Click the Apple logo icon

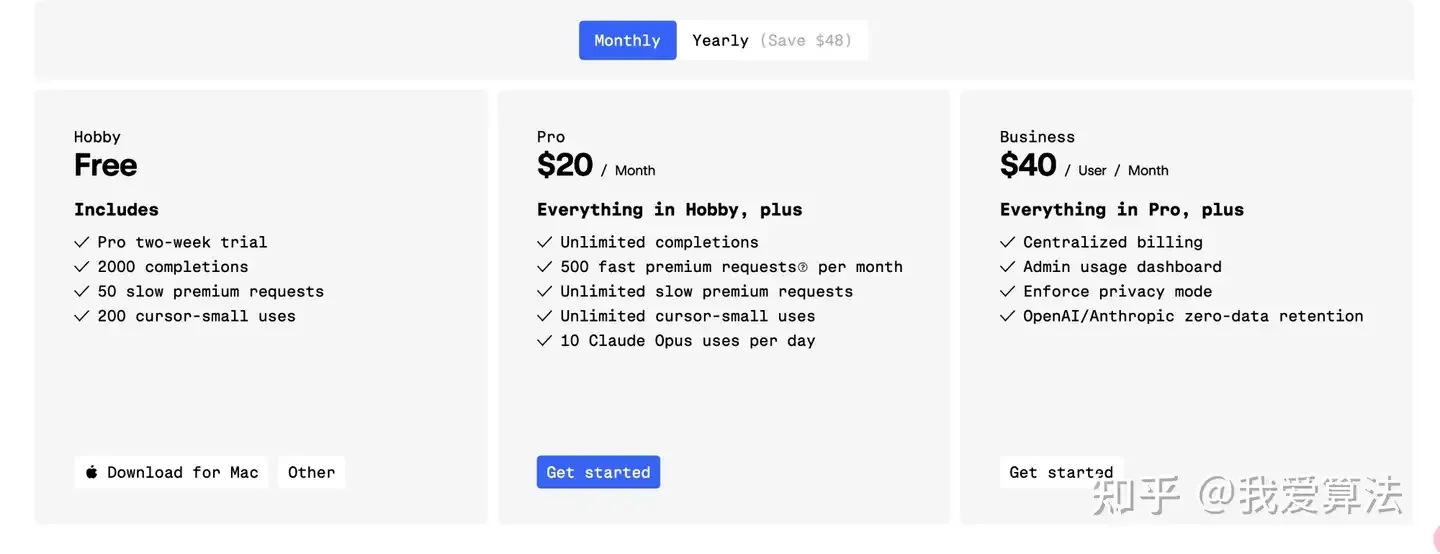click(x=92, y=472)
